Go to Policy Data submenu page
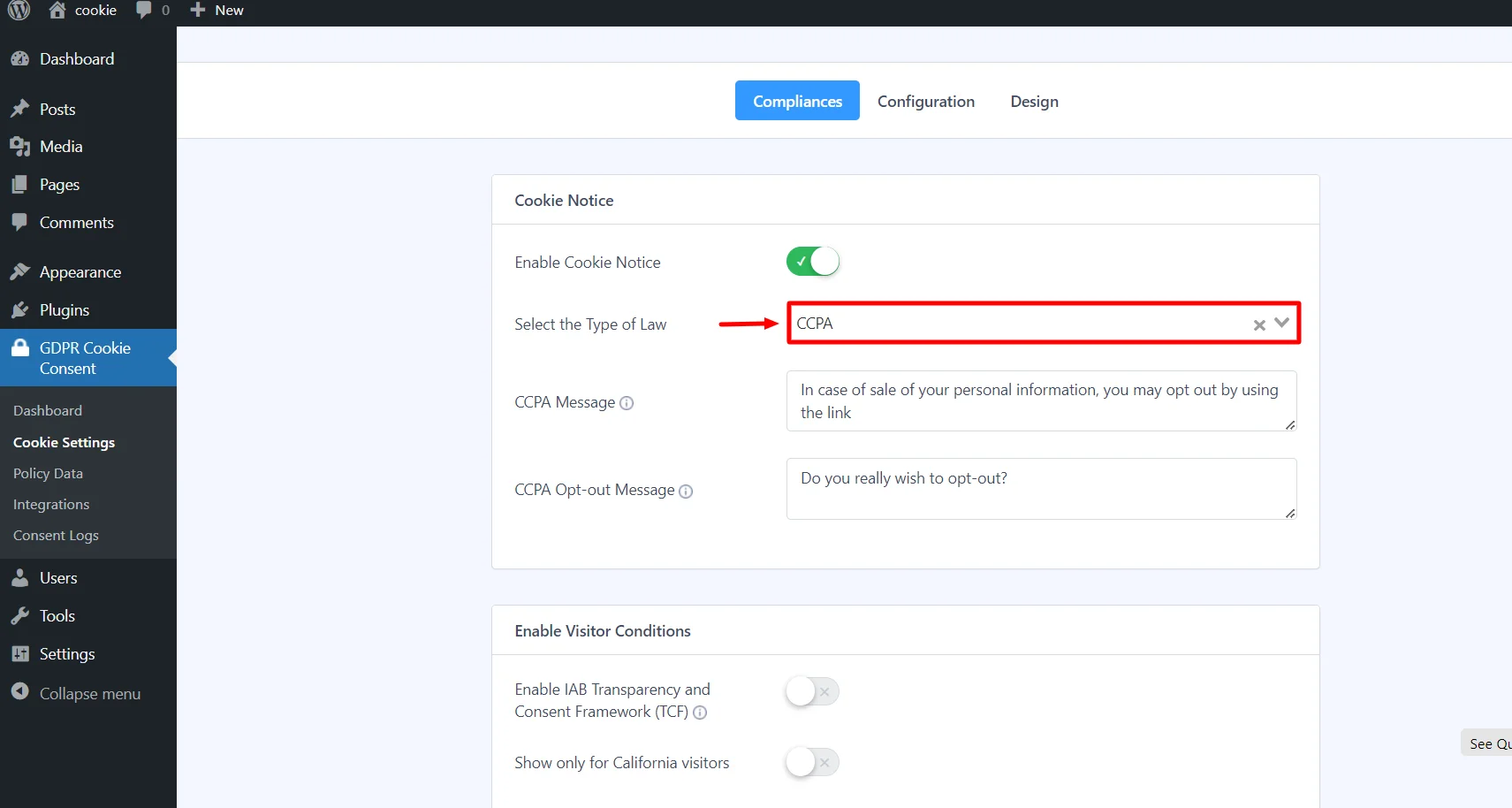The width and height of the screenshot is (1512, 808). coord(48,474)
